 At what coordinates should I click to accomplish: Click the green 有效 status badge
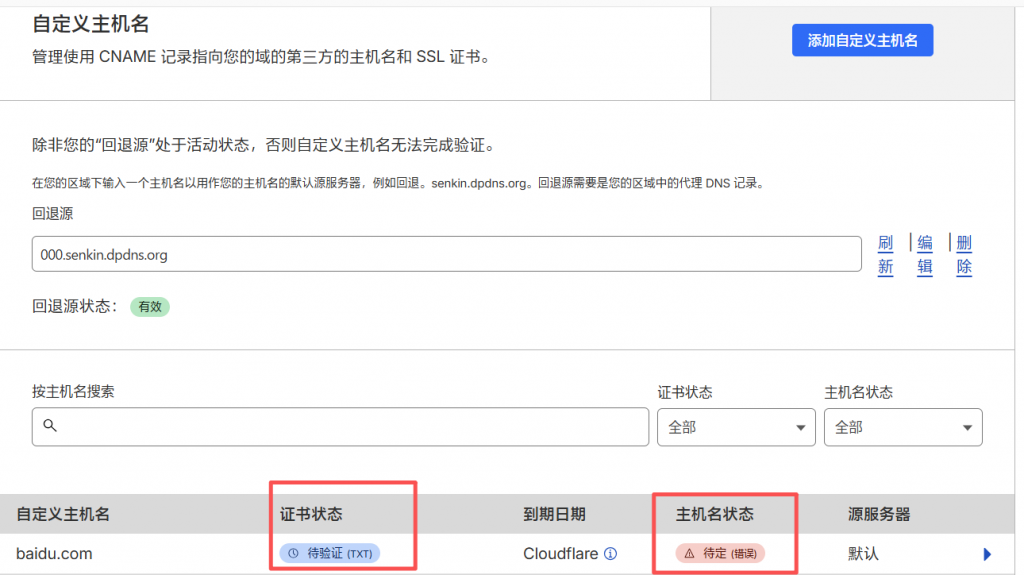tap(150, 307)
